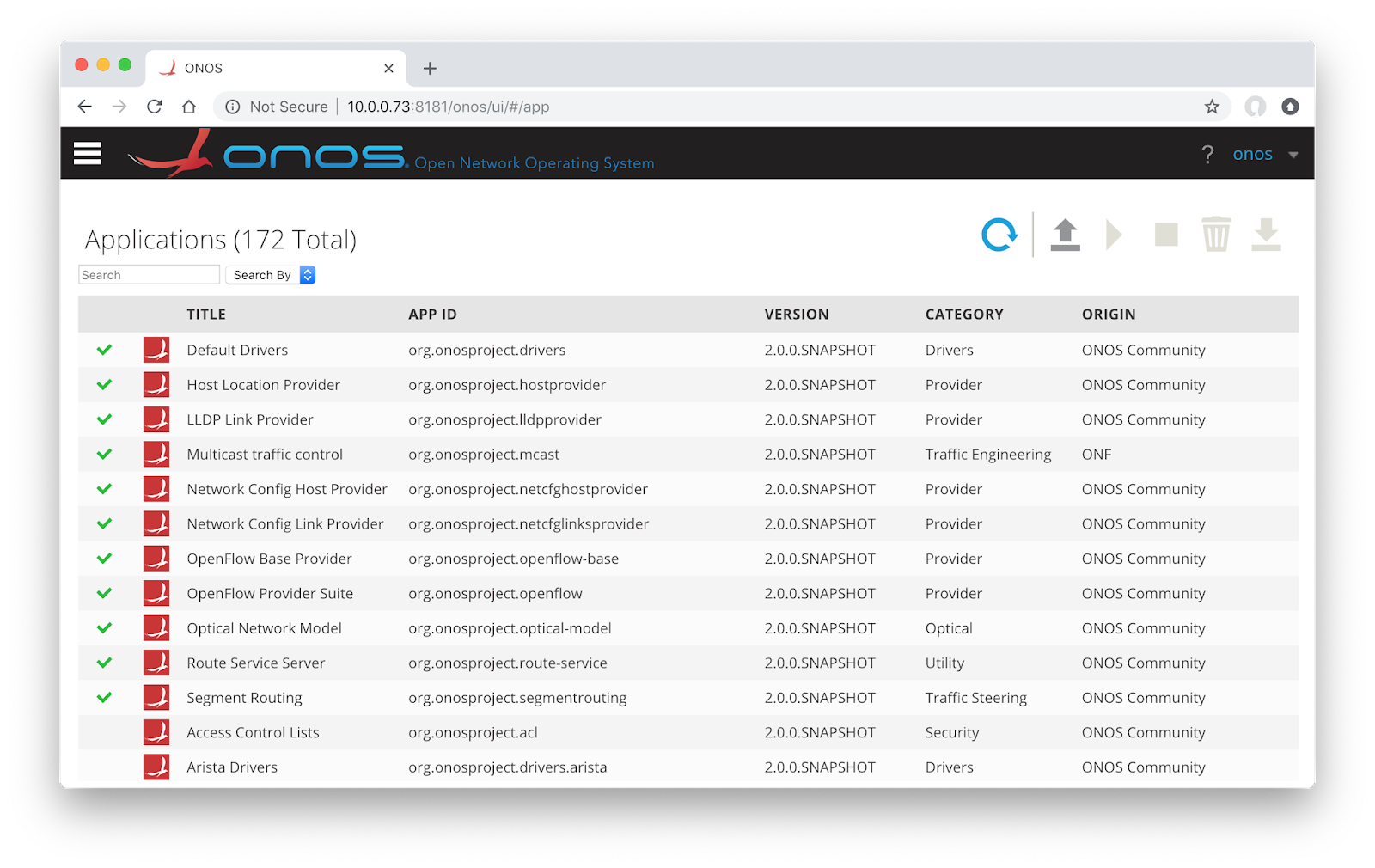
Task: Deactivate selected application with stop icon
Action: click(x=1166, y=235)
